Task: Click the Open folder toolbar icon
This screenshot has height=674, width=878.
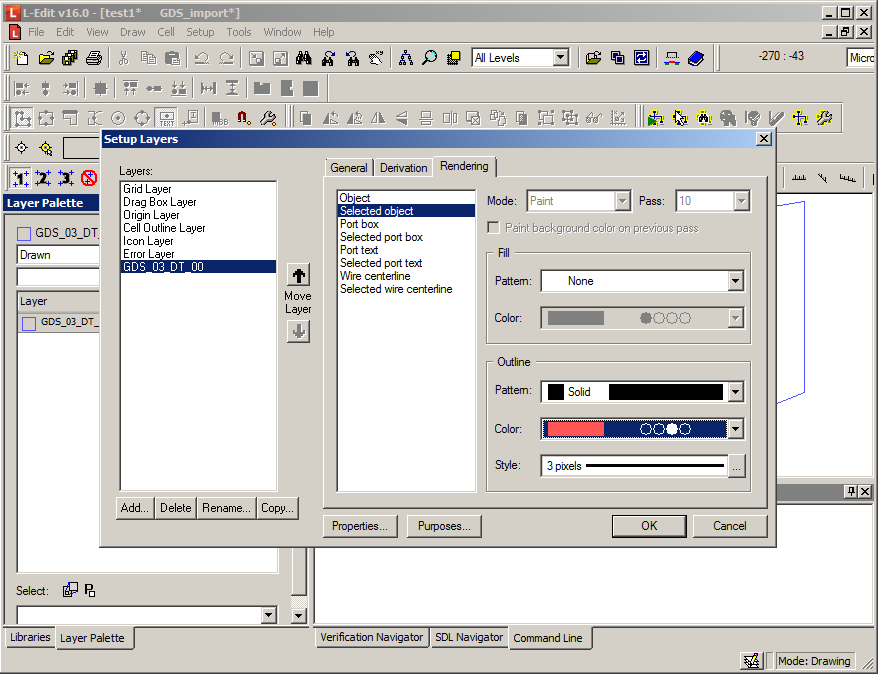Action: pyautogui.click(x=45, y=58)
